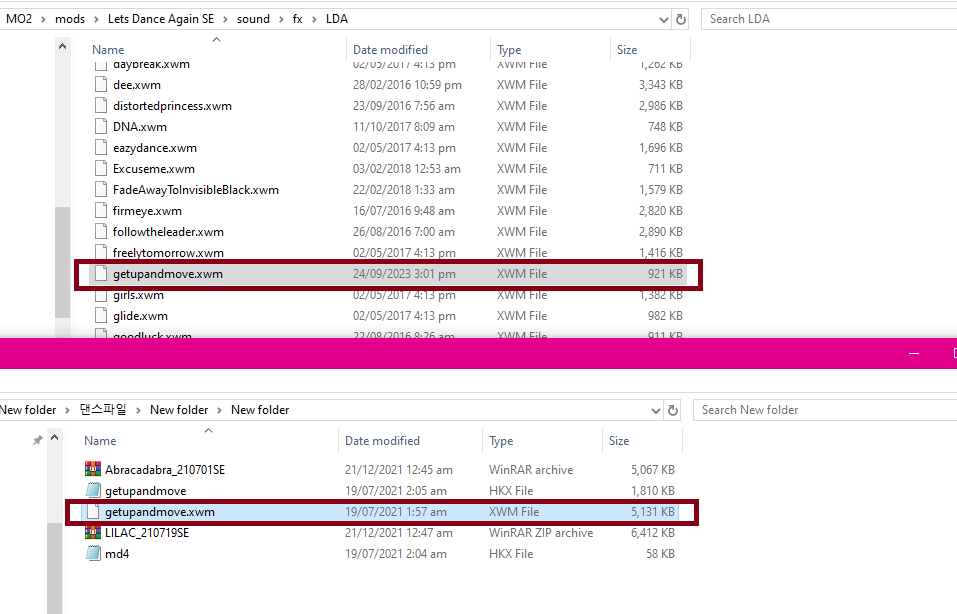Navigate to 댄스파일 breadcrumb folder
This screenshot has height=614, width=957.
point(103,410)
